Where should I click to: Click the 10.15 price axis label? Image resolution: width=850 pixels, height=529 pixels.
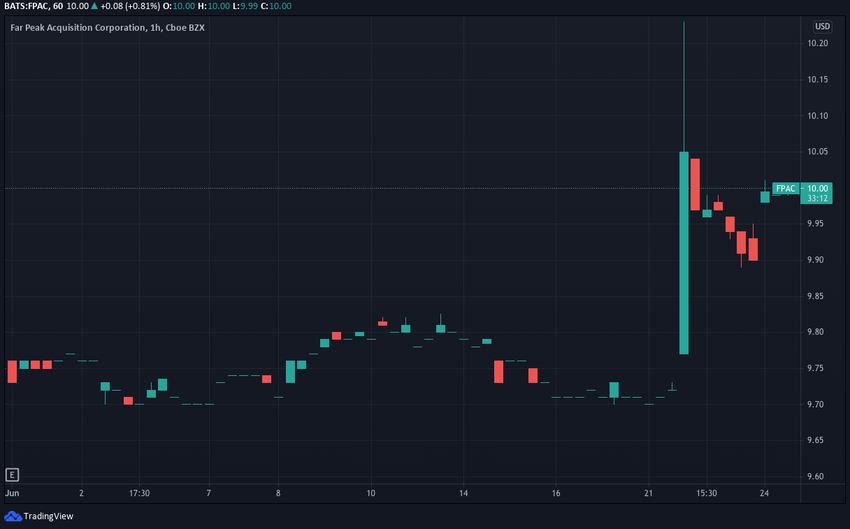pyautogui.click(x=817, y=80)
